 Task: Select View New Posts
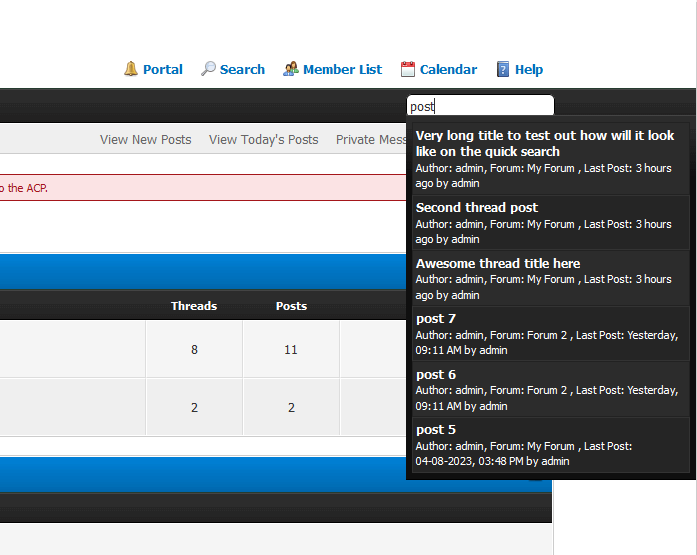[145, 140]
